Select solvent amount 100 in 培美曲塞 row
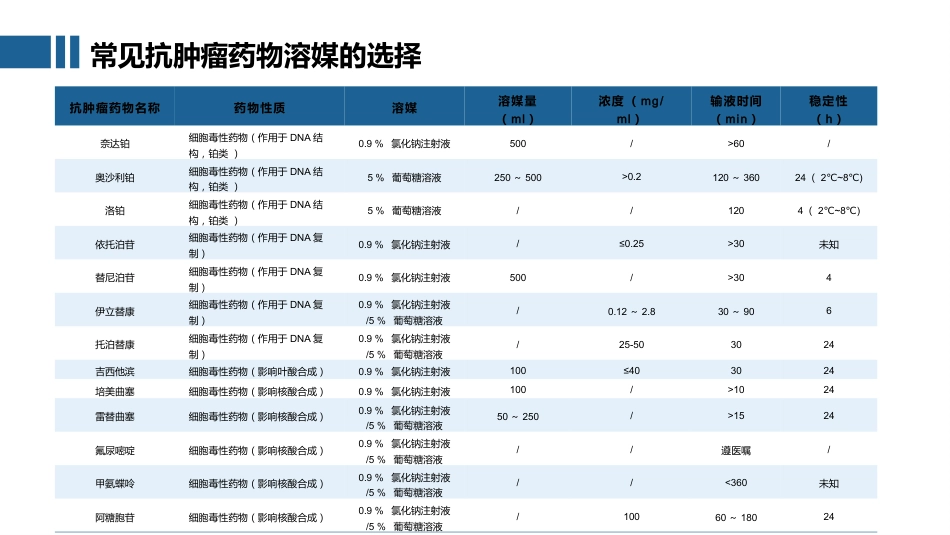The height and width of the screenshot is (535, 950). (x=517, y=390)
